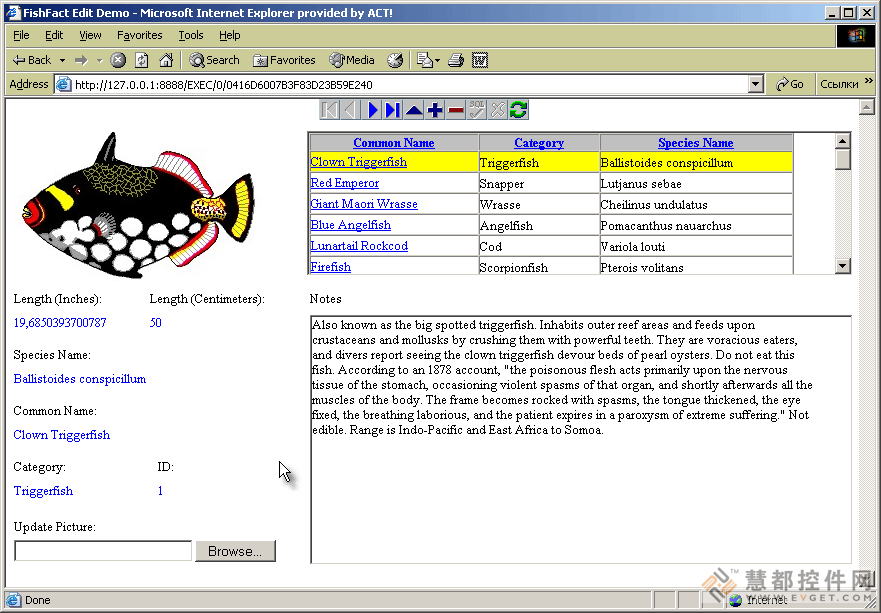Go to the next record in navigator
881x613 pixels.
371,110
